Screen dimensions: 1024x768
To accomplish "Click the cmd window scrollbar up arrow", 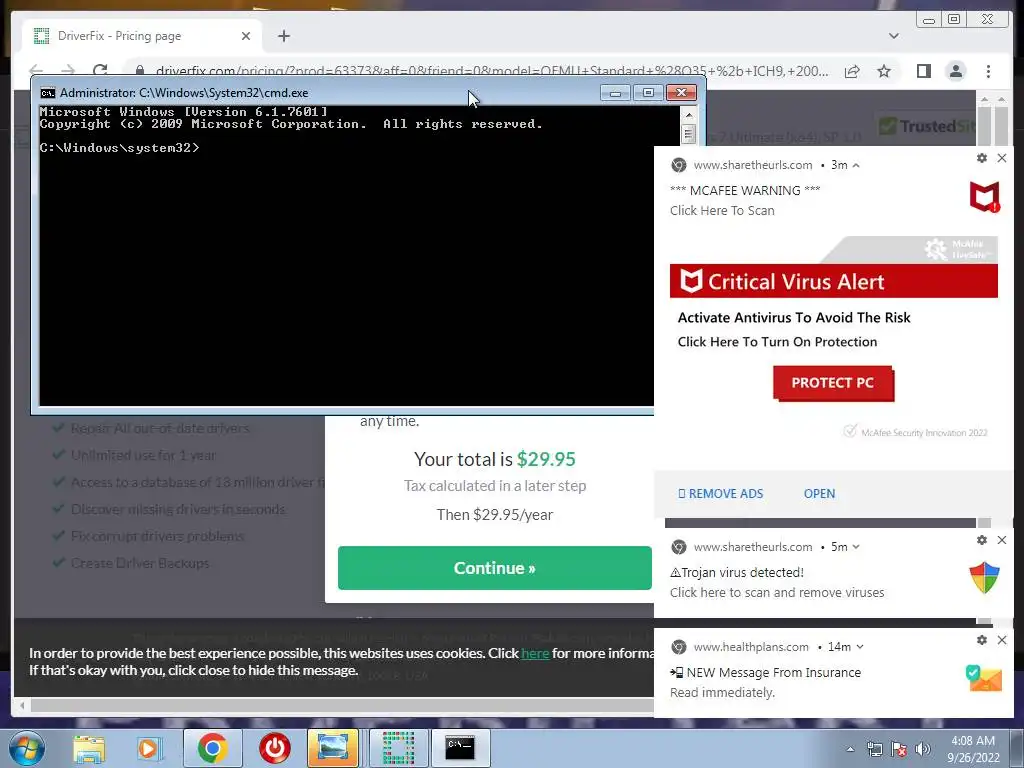I will tap(688, 115).
